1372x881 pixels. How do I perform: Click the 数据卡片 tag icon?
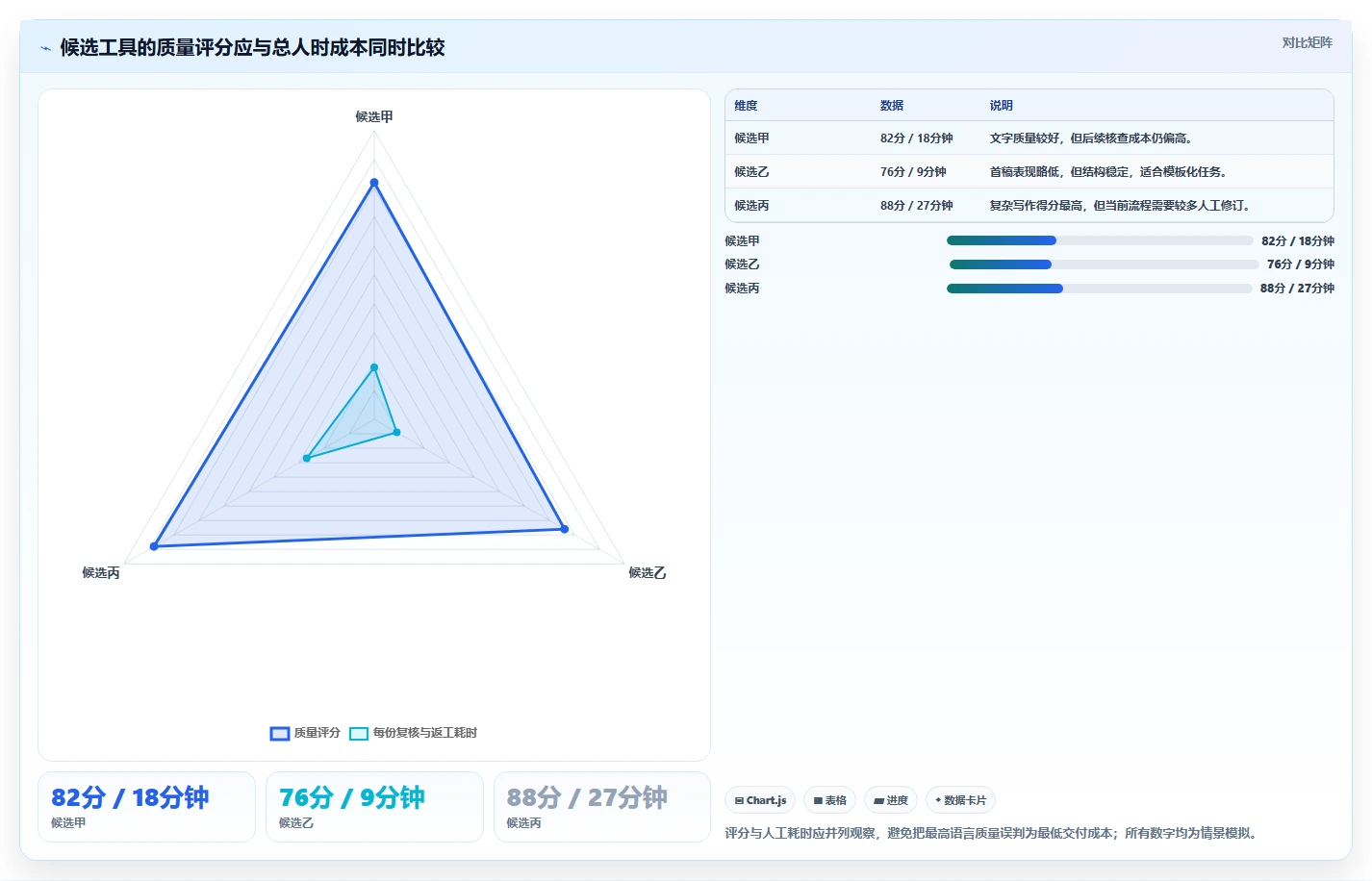(x=938, y=800)
